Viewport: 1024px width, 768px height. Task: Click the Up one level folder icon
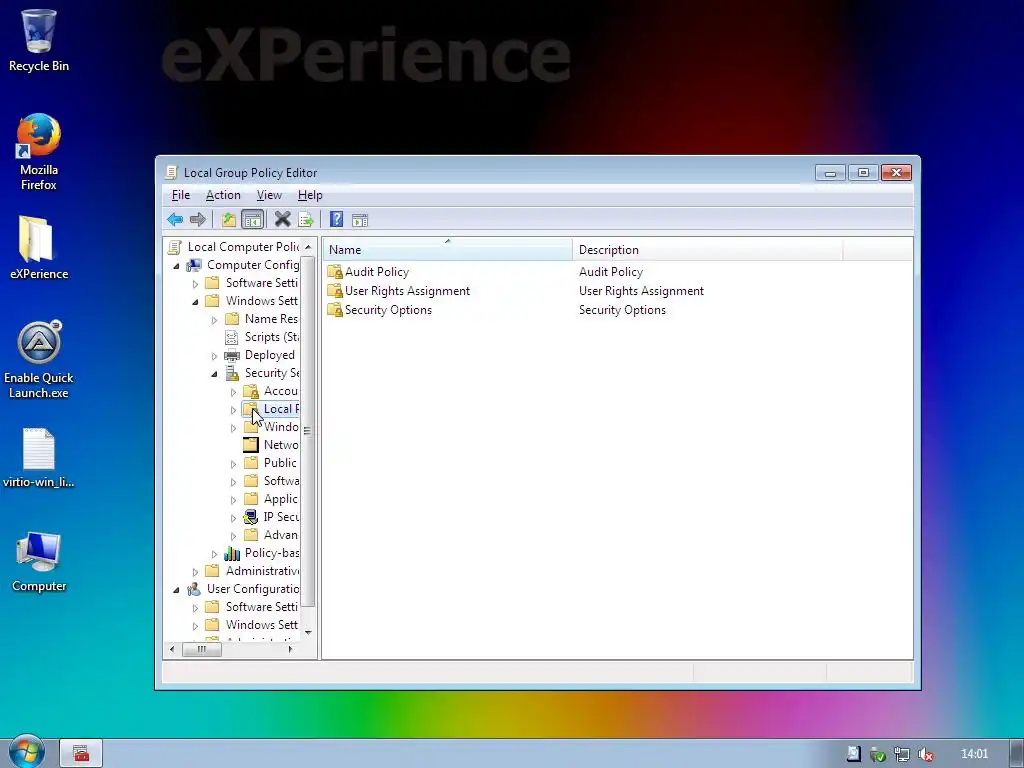[229, 219]
